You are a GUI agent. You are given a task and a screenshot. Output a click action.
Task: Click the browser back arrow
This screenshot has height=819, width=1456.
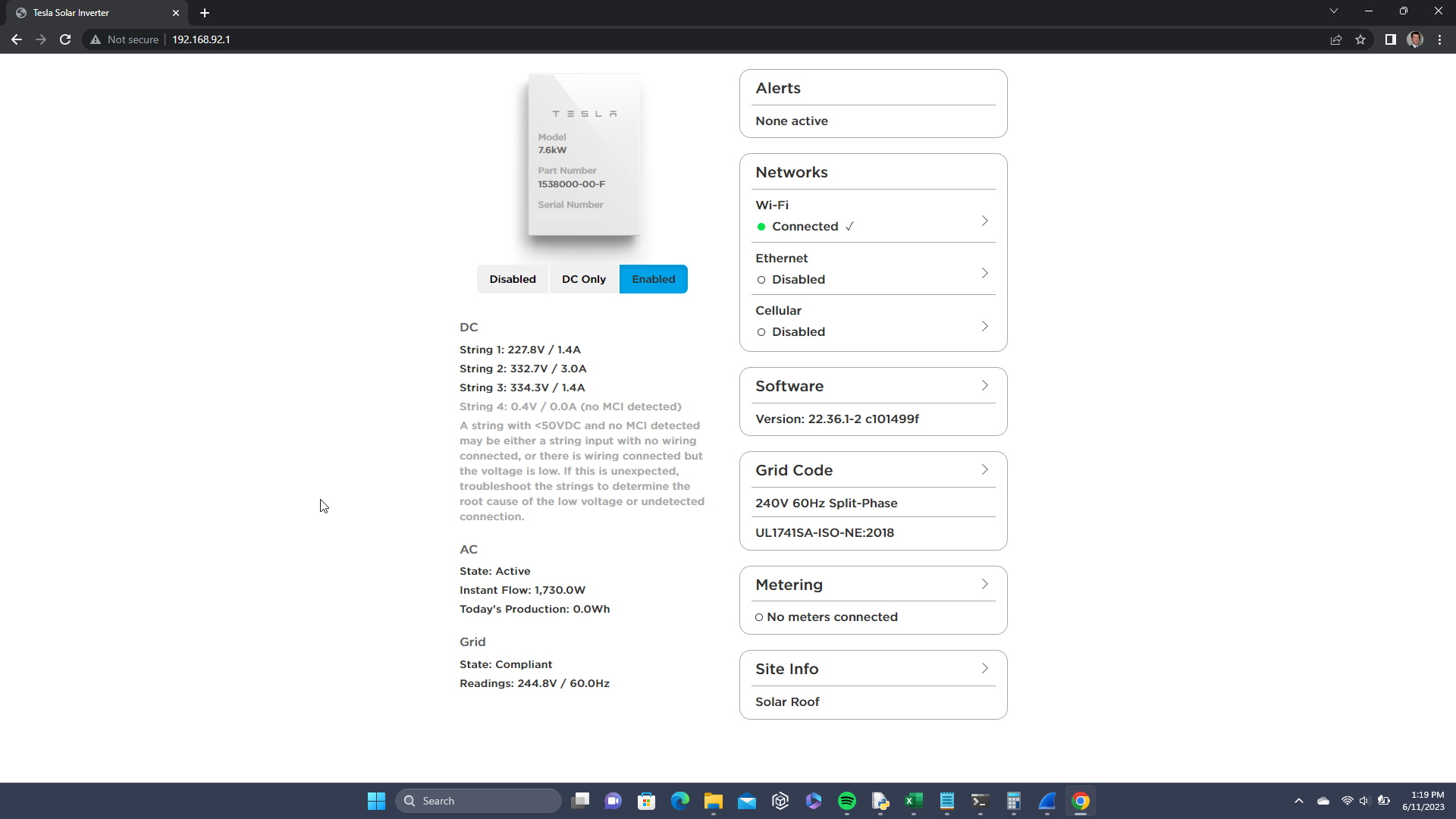pos(17,39)
